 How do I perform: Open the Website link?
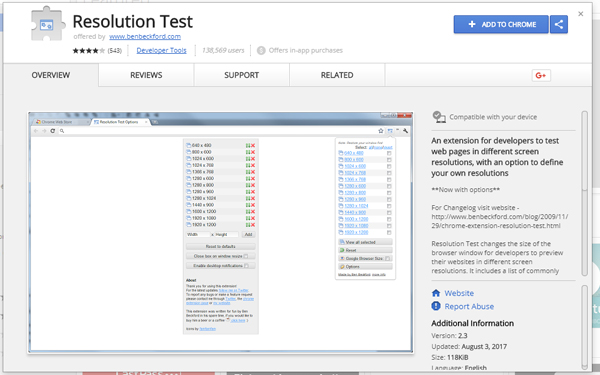tap(459, 293)
